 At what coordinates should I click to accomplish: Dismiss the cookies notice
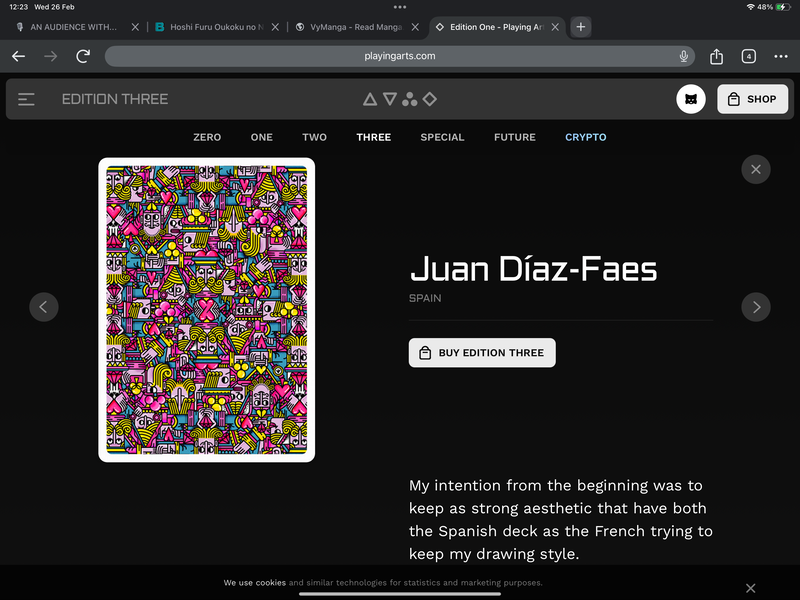point(750,588)
